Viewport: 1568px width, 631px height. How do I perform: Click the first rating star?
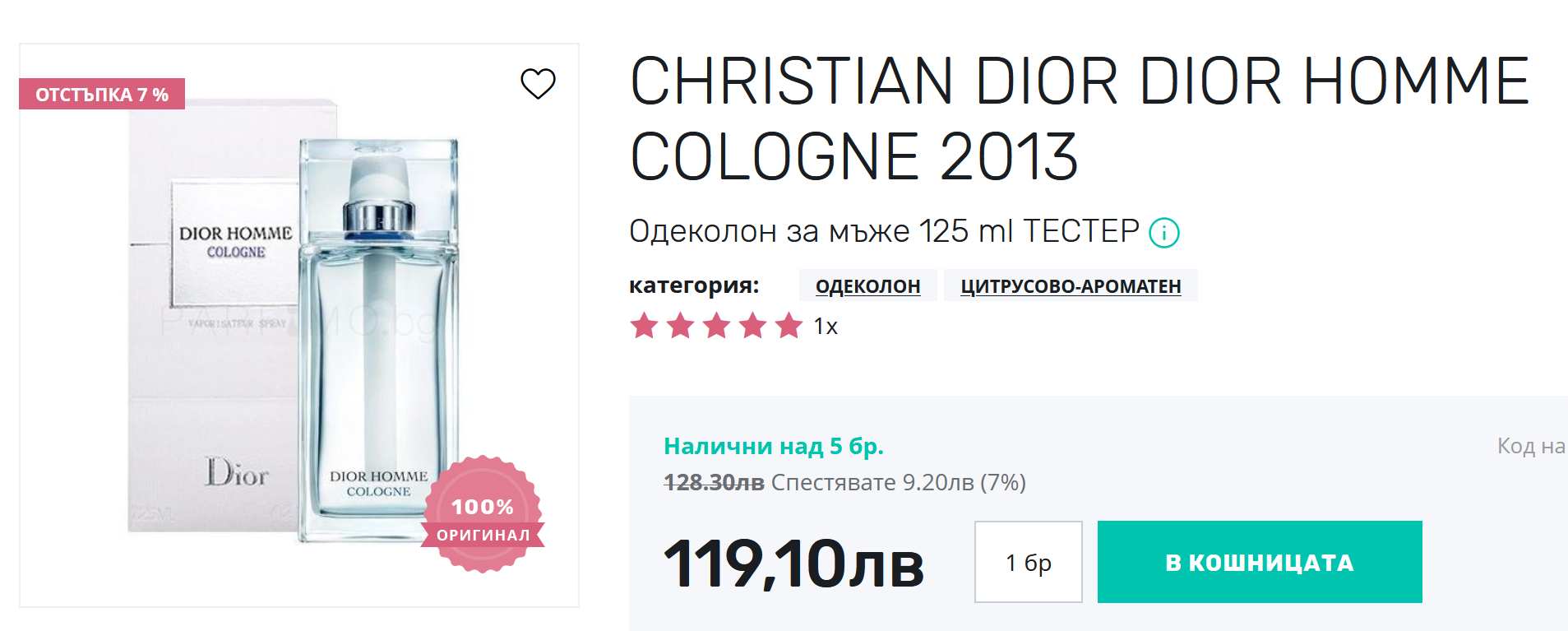point(644,326)
